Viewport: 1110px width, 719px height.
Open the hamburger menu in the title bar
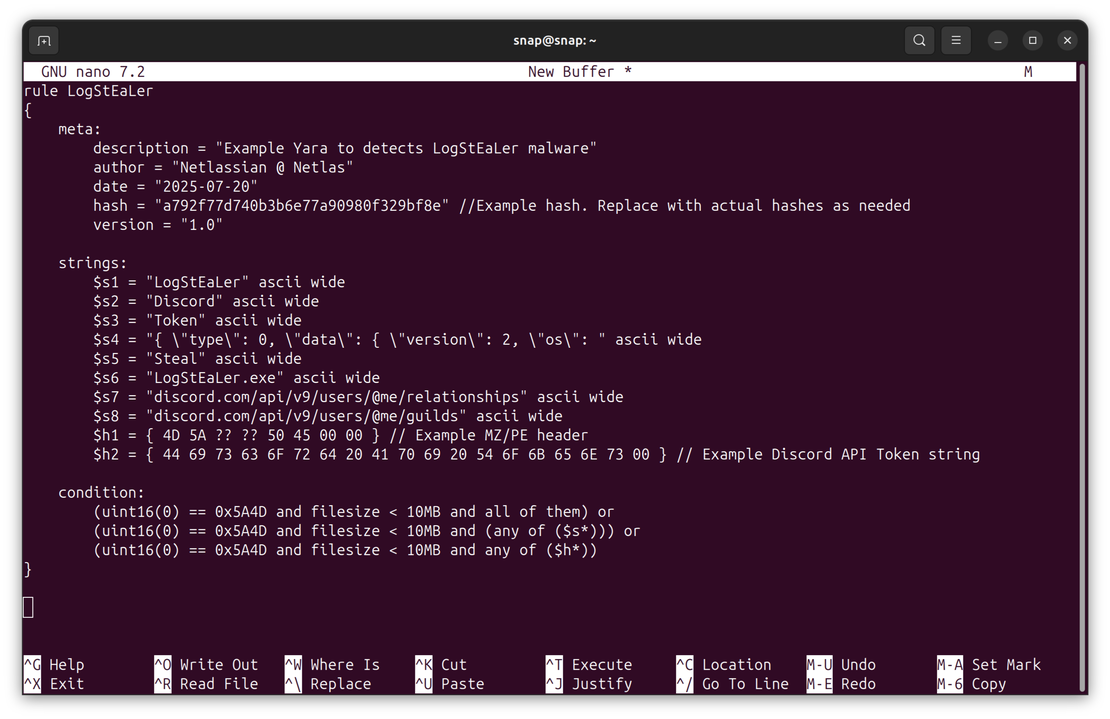coord(956,40)
